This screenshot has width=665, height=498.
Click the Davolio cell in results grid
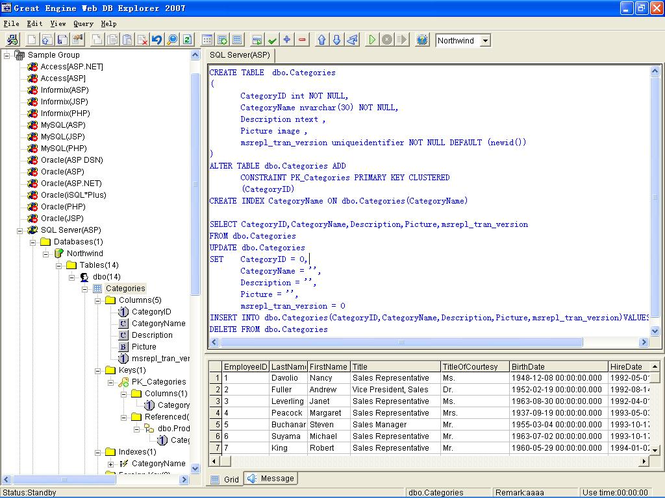(x=288, y=378)
